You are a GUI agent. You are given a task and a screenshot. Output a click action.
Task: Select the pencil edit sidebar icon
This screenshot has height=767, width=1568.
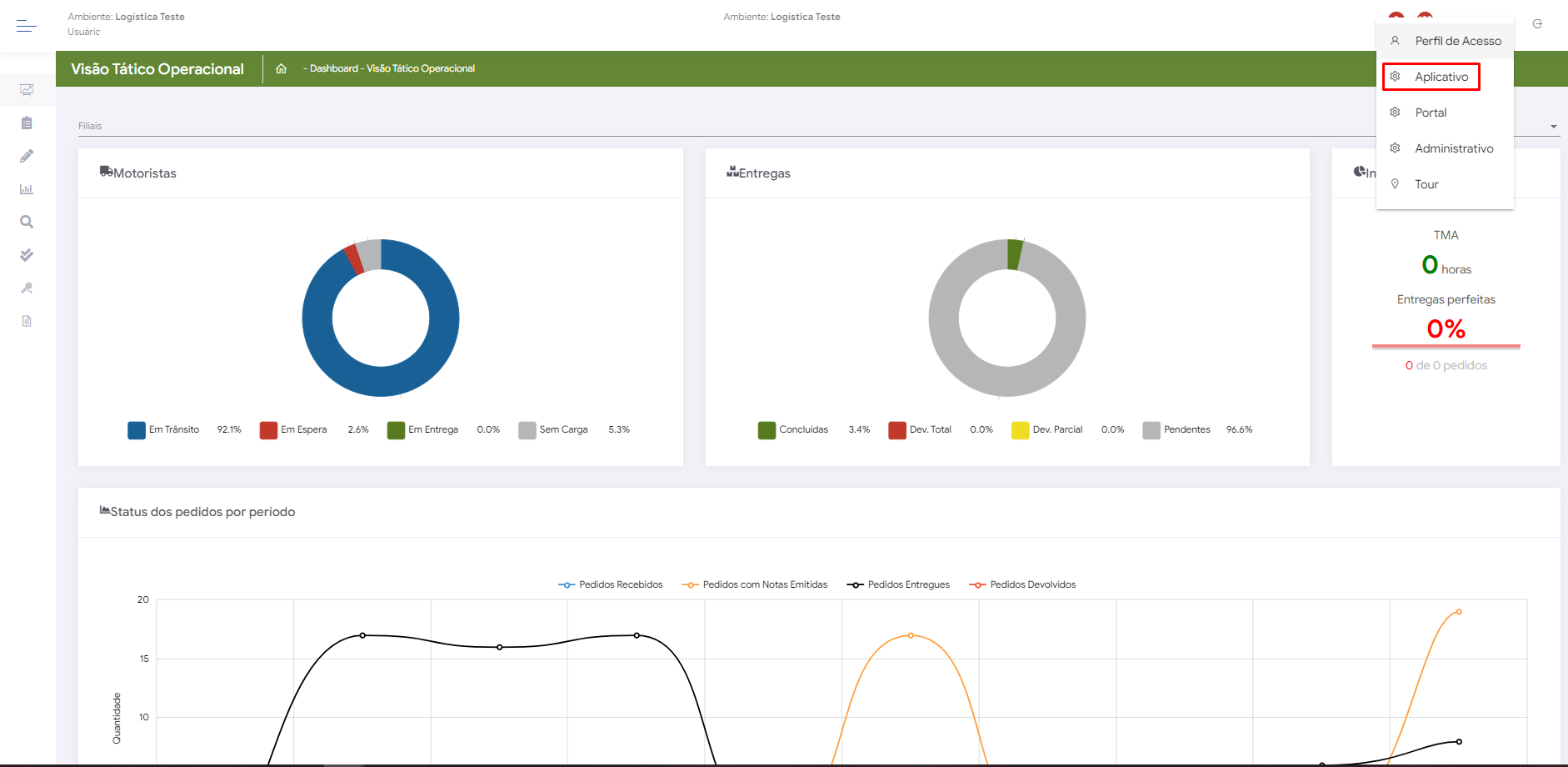pos(27,156)
